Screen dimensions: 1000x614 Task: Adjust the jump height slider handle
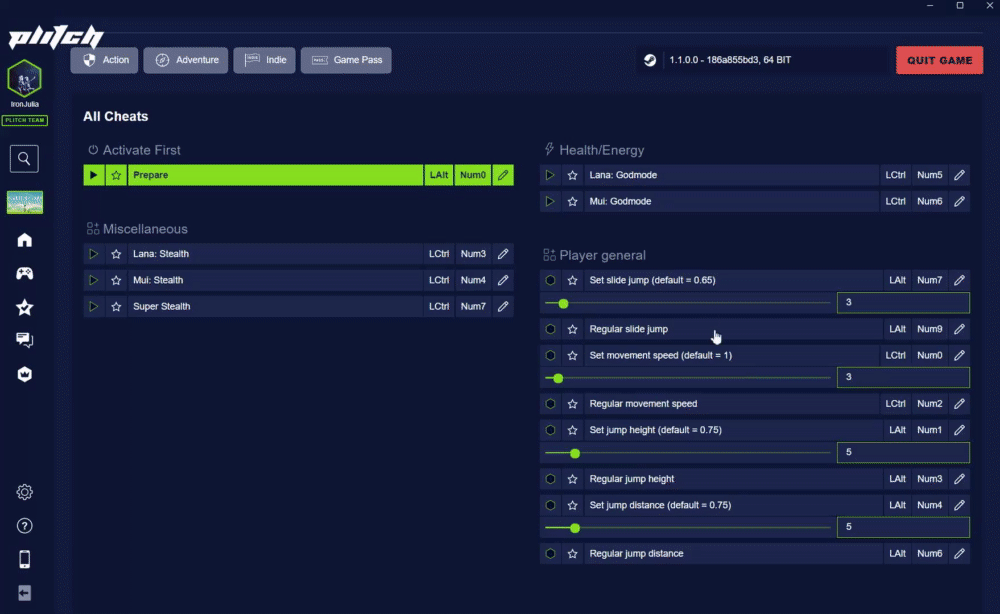tap(575, 453)
